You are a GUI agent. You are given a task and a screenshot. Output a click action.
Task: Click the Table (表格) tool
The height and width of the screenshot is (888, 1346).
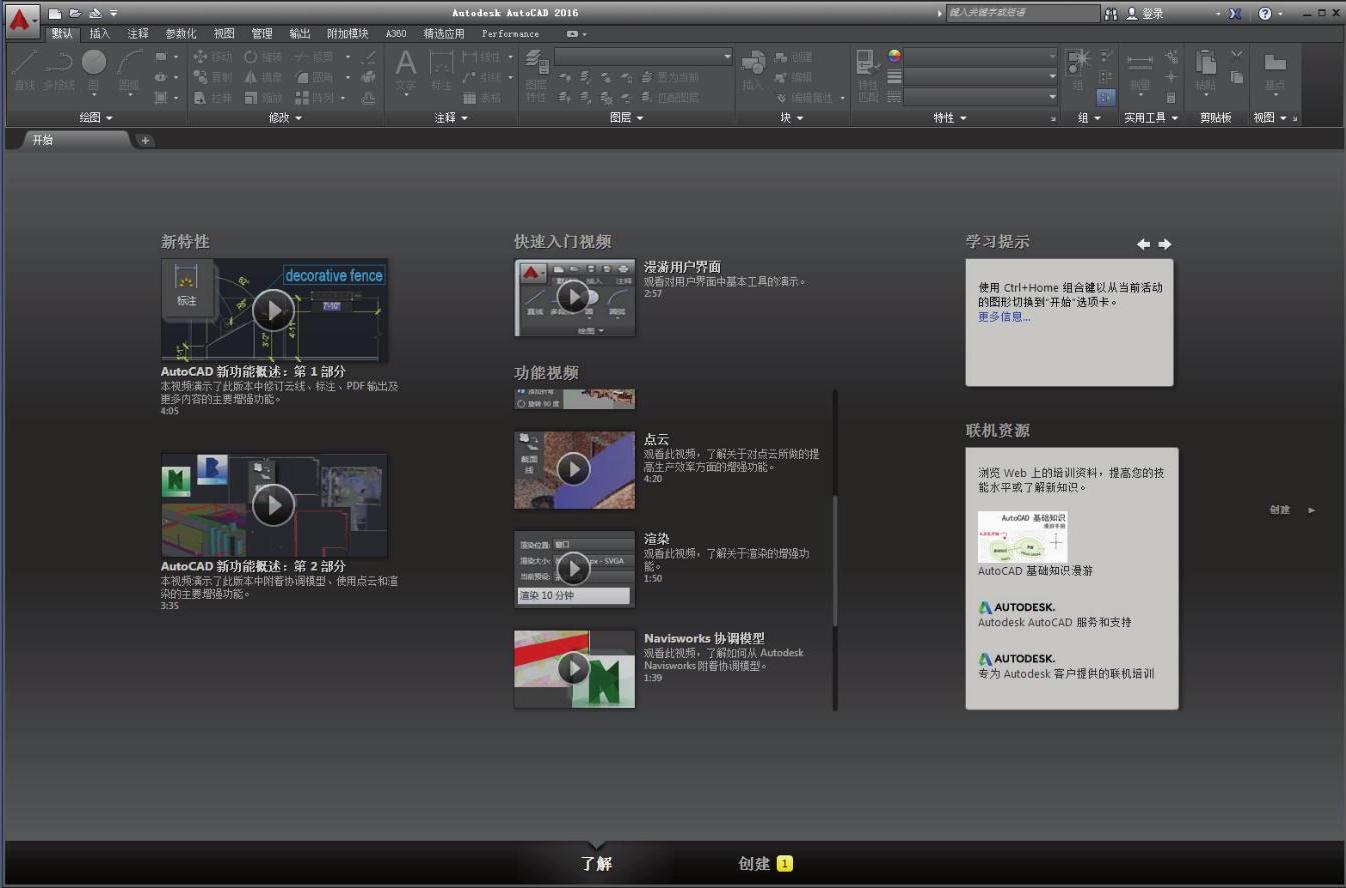pos(482,98)
